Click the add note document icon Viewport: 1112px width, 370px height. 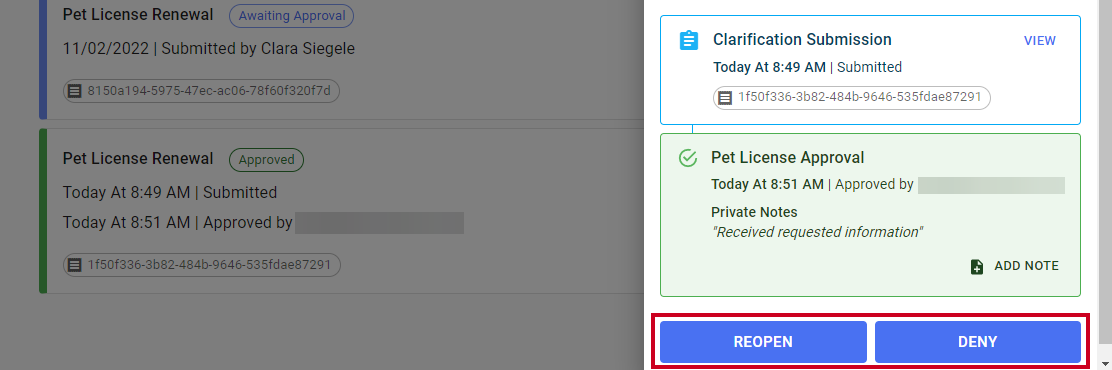tap(977, 267)
